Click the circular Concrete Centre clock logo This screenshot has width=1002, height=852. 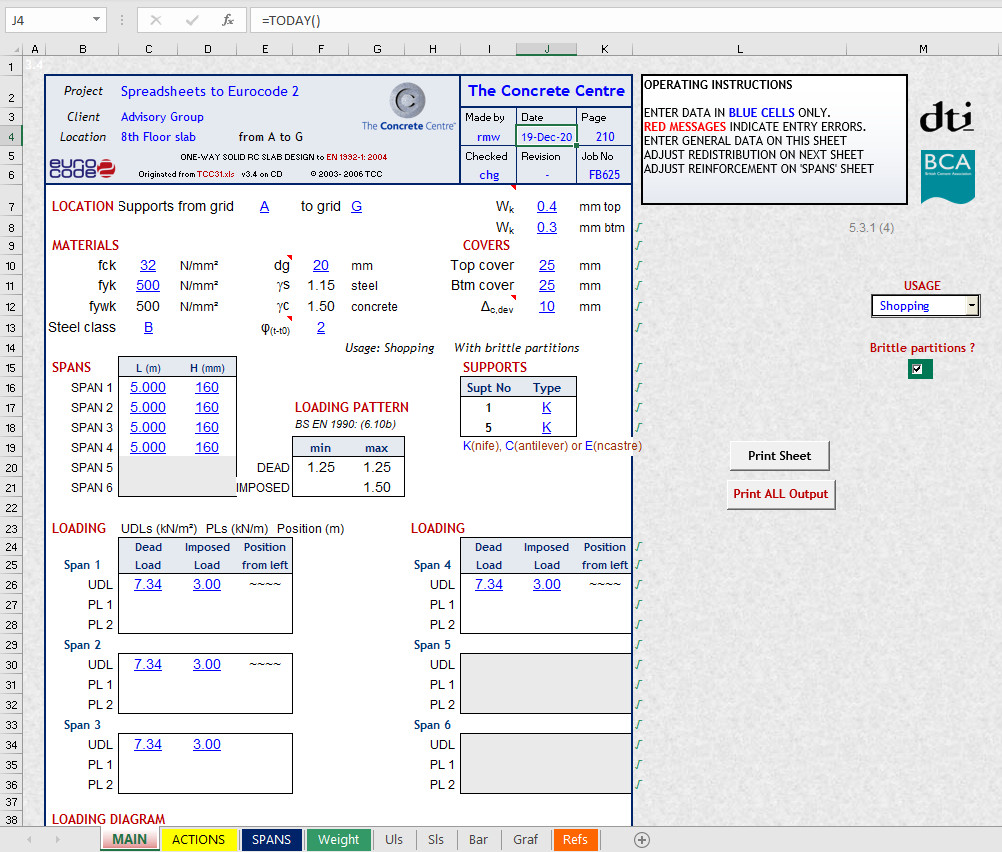coord(408,100)
